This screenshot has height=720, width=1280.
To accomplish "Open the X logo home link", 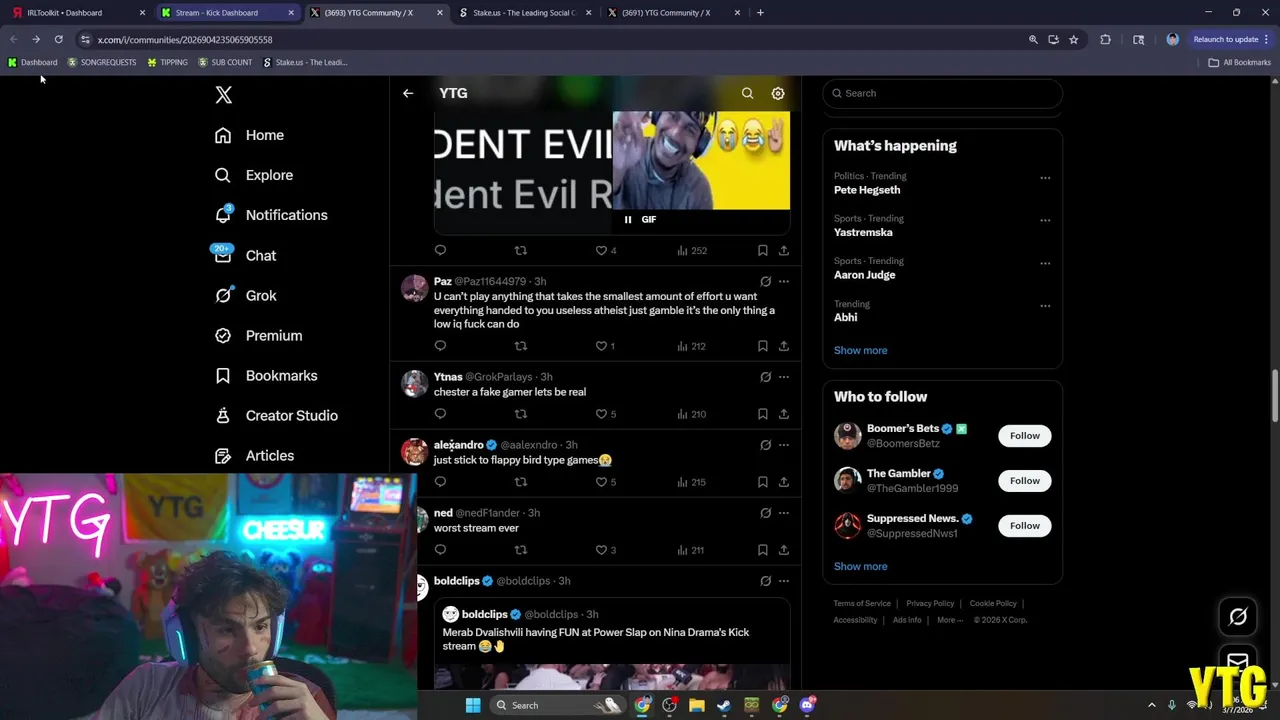I will tap(224, 95).
